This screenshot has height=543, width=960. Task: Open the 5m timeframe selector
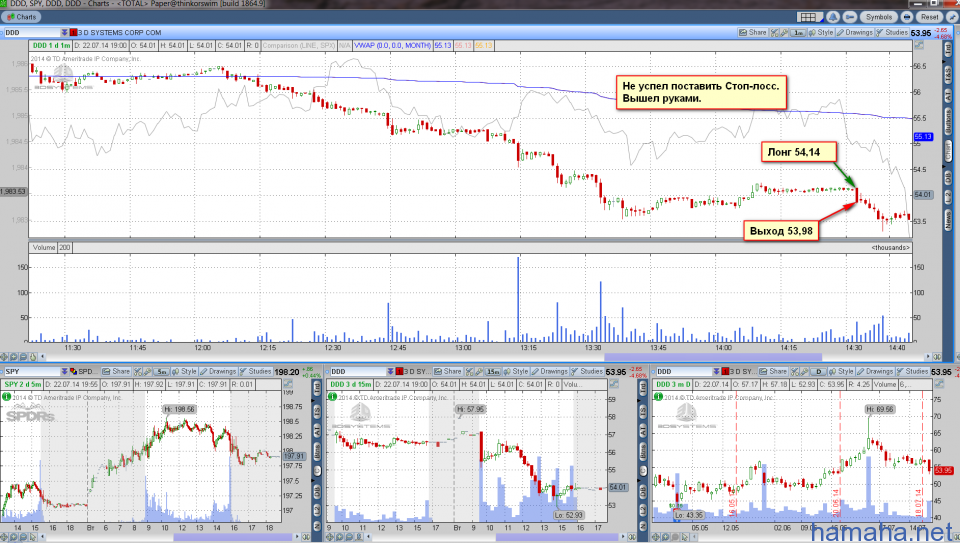click(x=161, y=371)
